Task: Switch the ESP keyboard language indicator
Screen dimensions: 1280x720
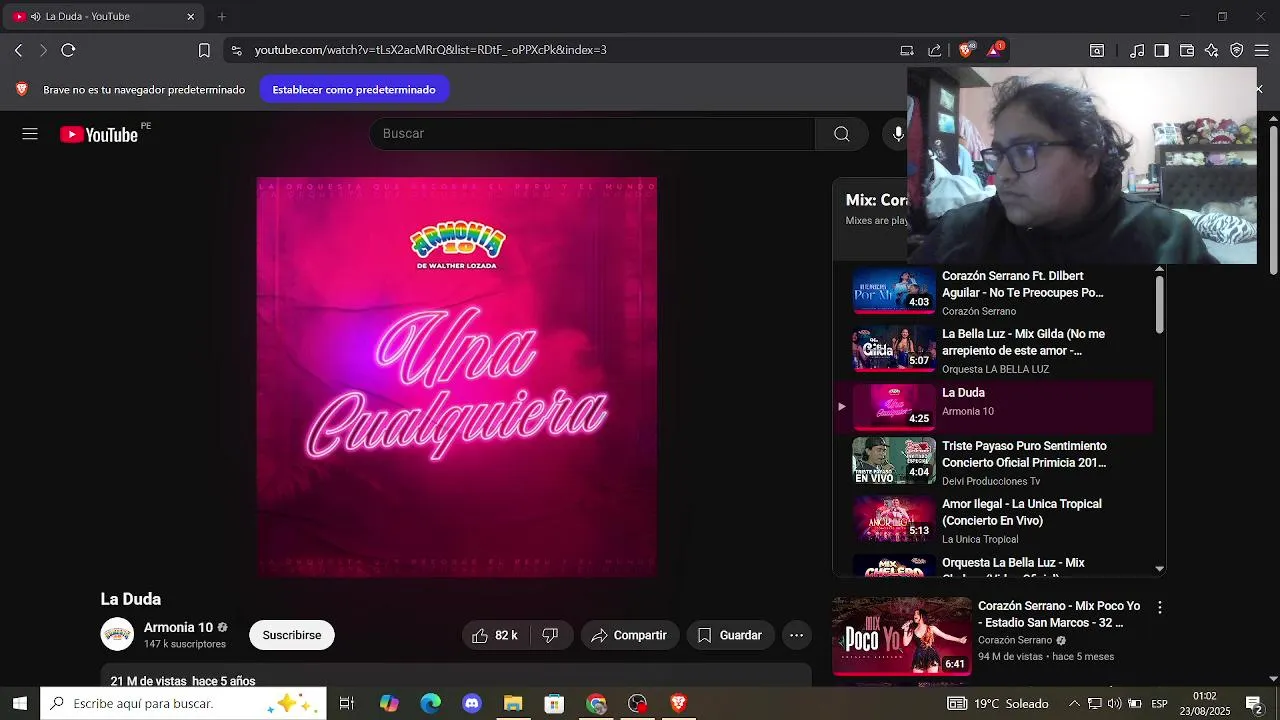Action: (1160, 704)
